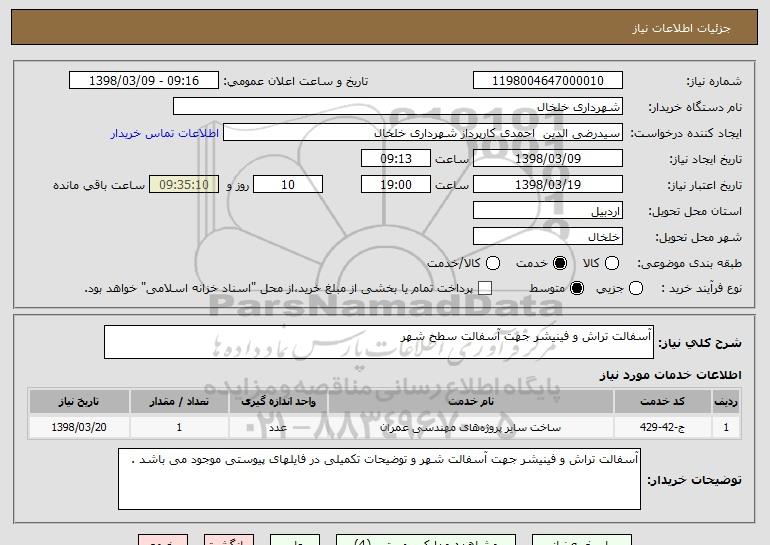Click the کد خدمت column header

[662, 402]
